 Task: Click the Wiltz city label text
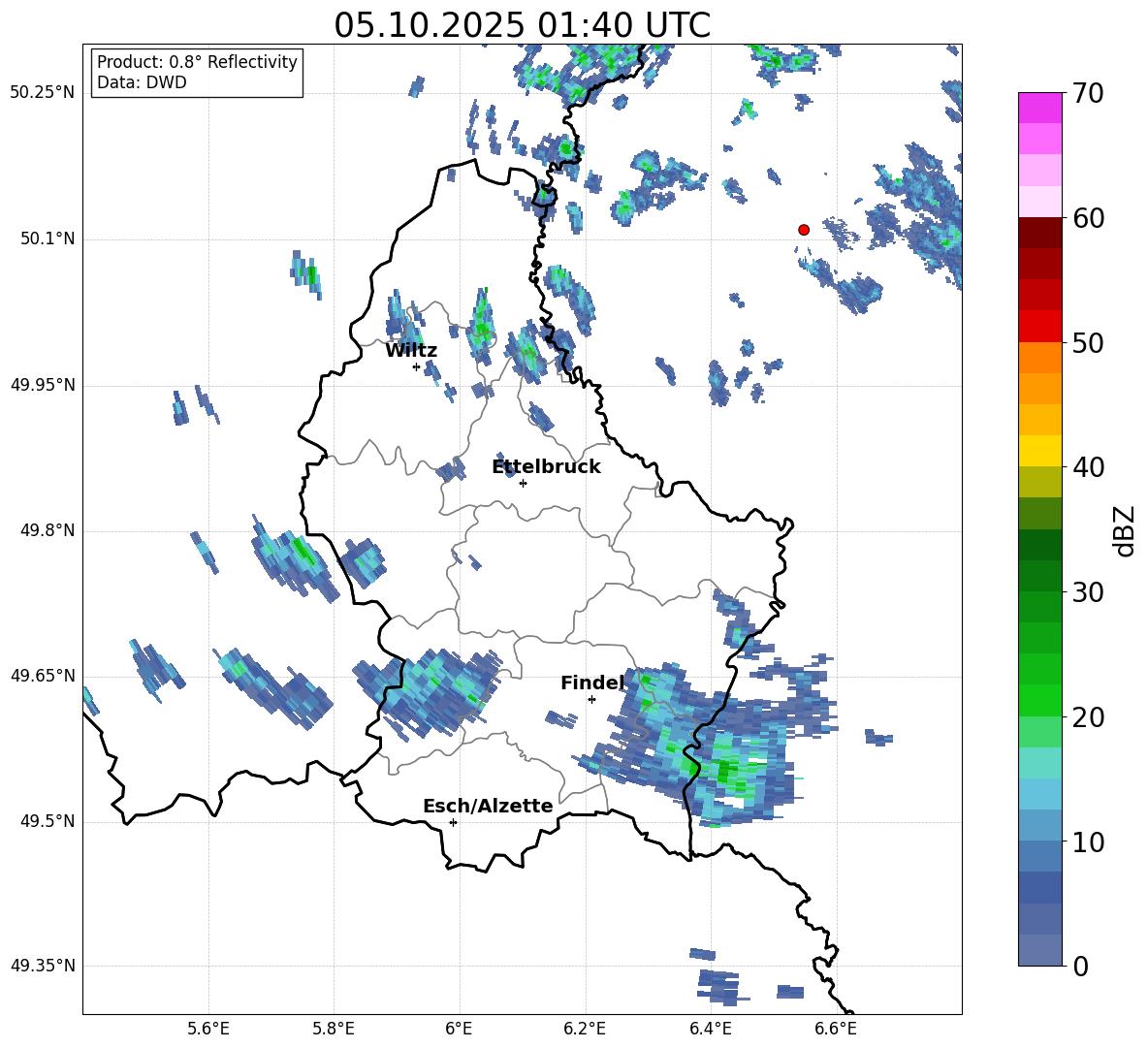pyautogui.click(x=411, y=351)
